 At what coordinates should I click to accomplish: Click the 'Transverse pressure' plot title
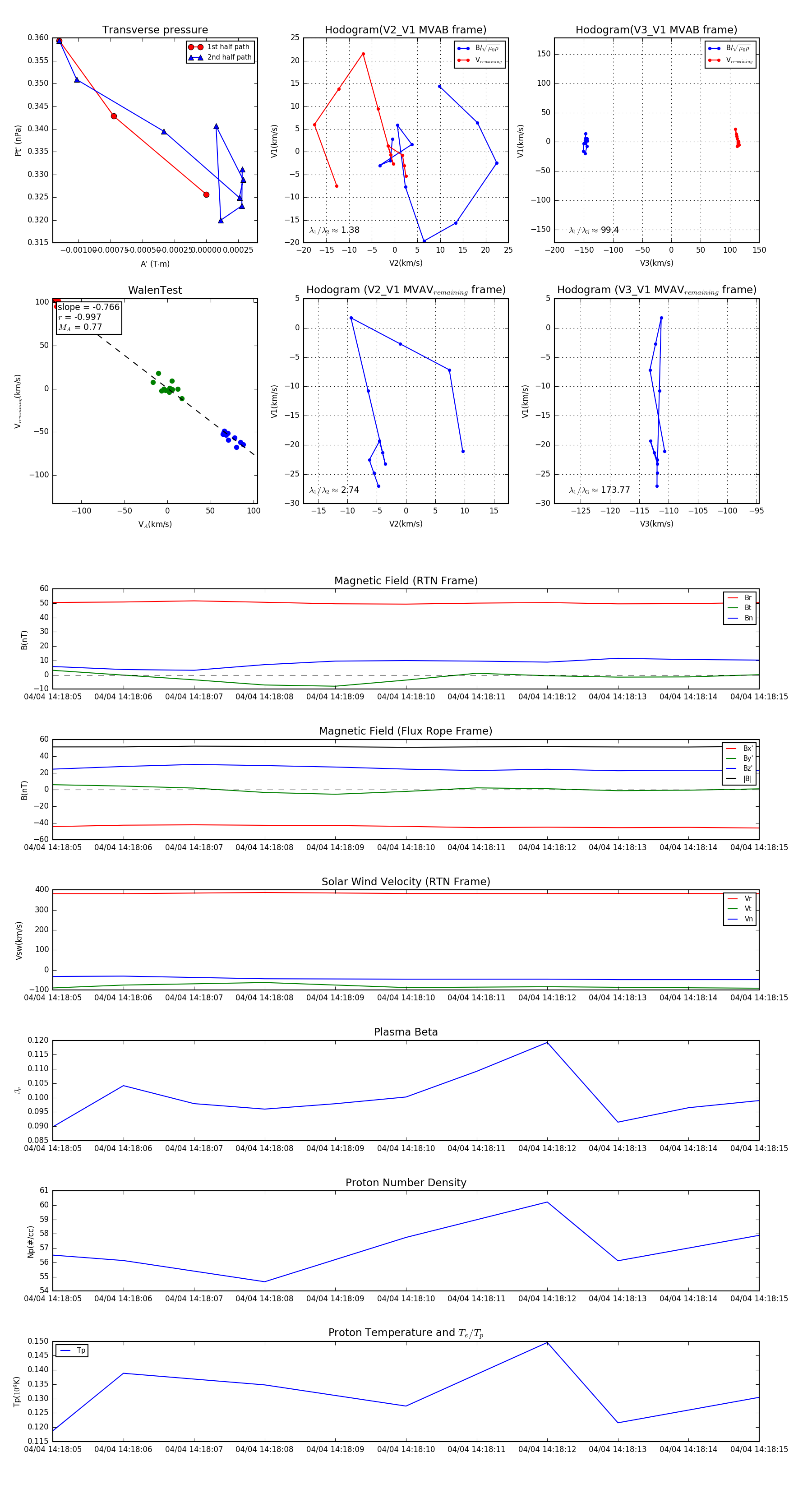coord(155,30)
